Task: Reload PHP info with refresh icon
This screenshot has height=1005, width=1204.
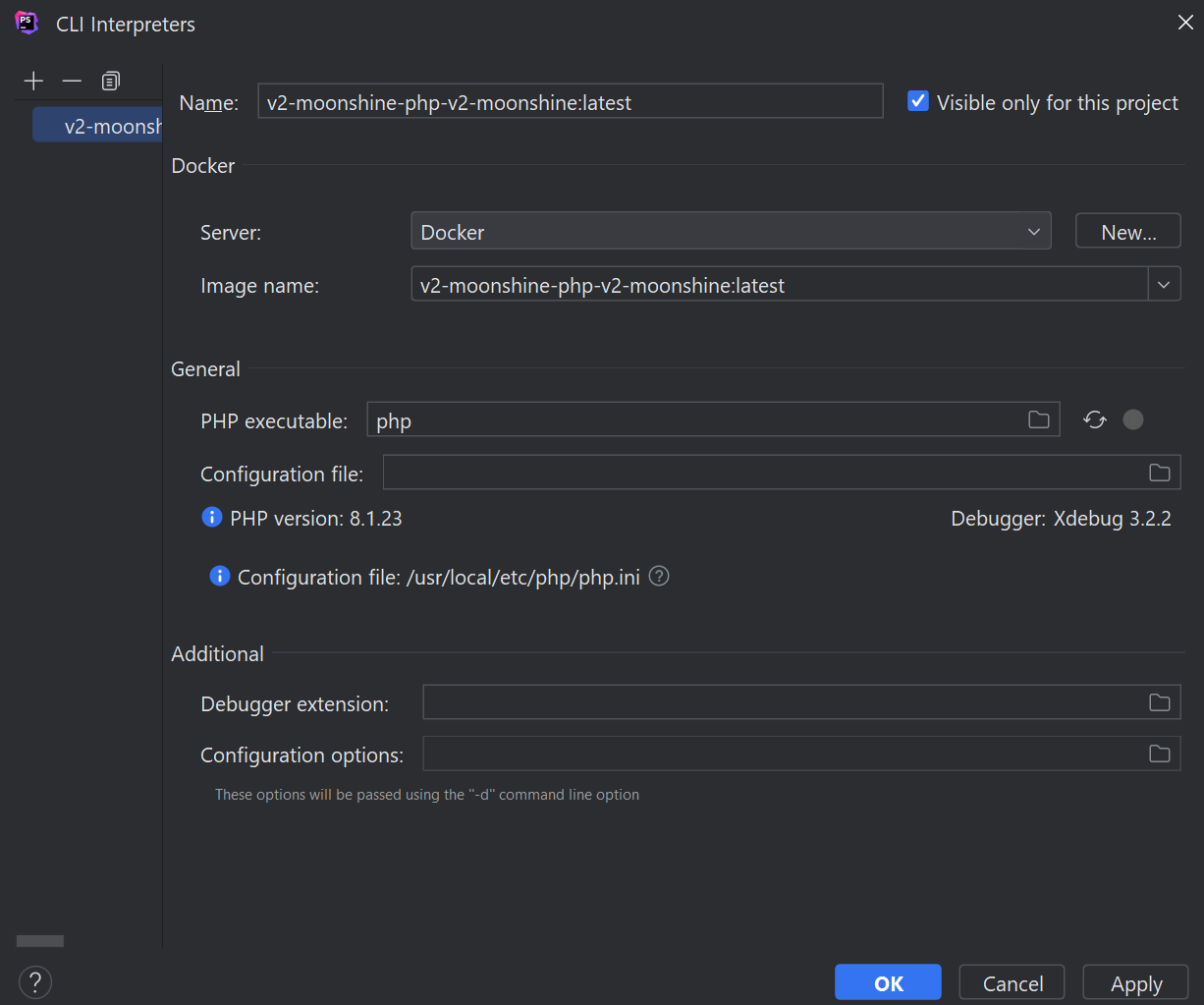Action: click(x=1095, y=420)
